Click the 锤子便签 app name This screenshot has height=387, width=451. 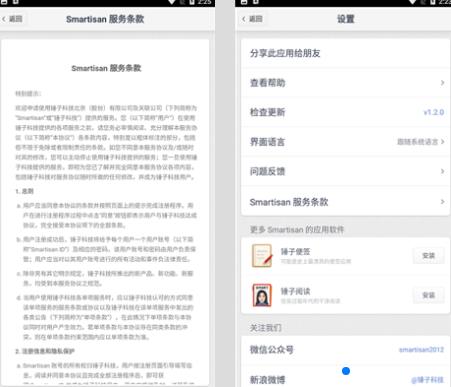tap(295, 252)
